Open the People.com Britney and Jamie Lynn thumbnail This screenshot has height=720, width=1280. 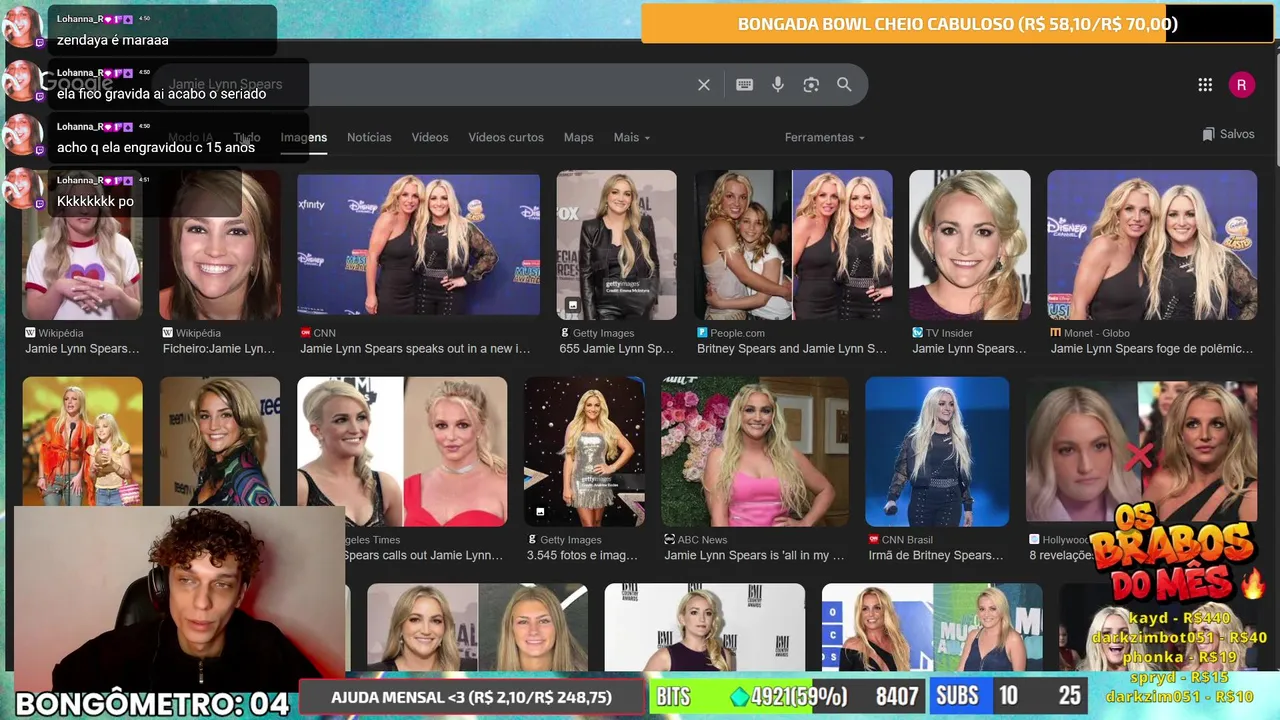pos(793,245)
